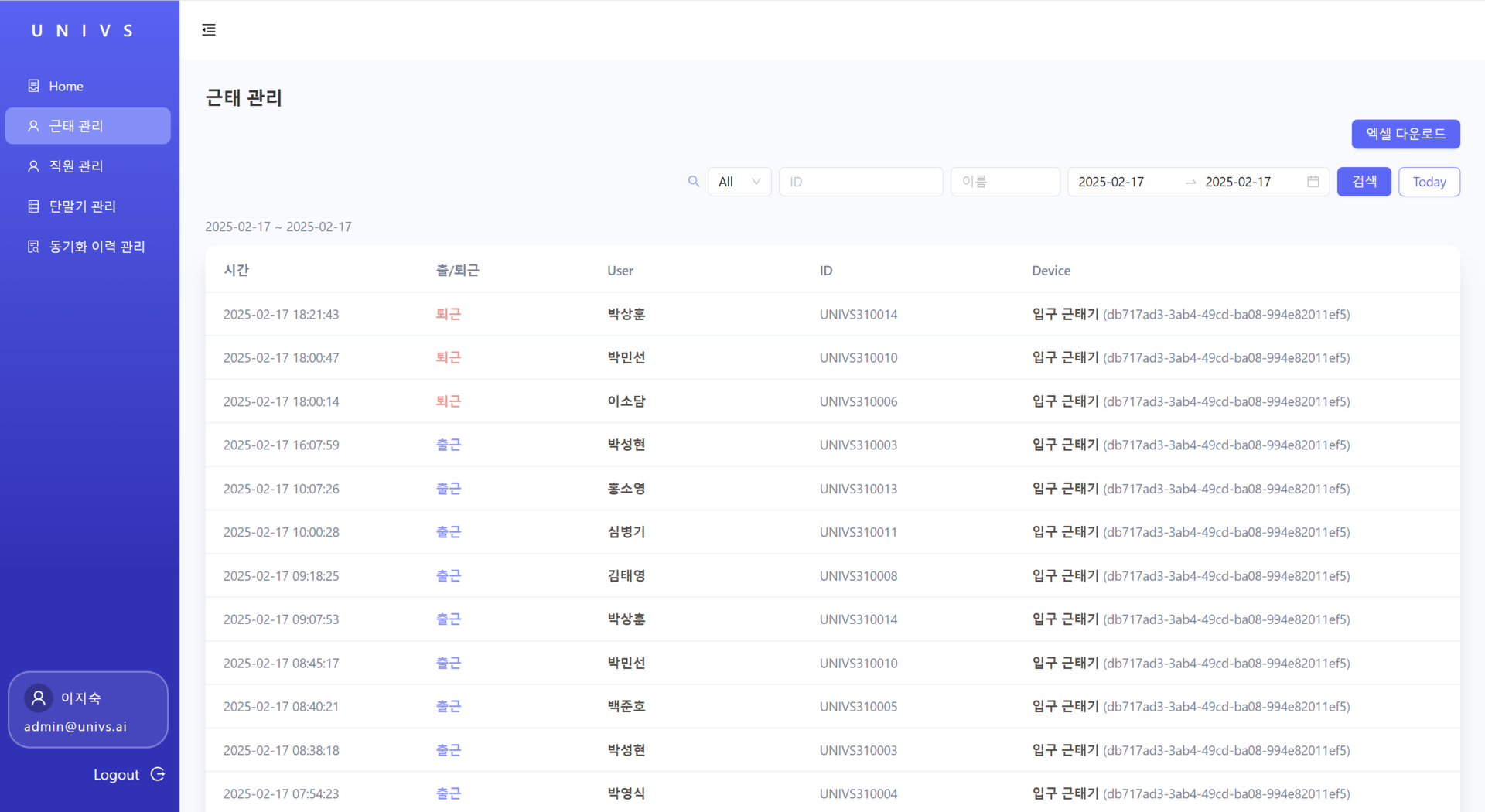Focus the 이름 input field
This screenshot has height=812, width=1485.
(x=1005, y=182)
